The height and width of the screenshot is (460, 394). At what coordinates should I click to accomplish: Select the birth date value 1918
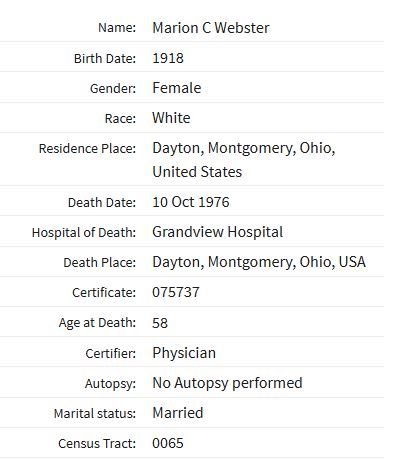coord(168,58)
